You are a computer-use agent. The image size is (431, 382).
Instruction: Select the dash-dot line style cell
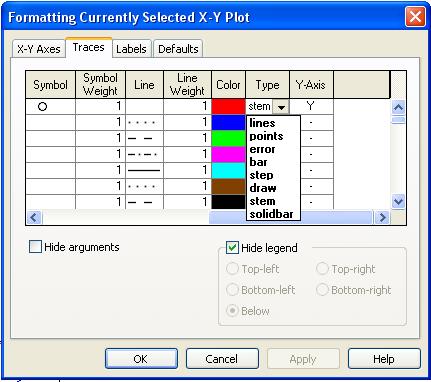pos(144,154)
